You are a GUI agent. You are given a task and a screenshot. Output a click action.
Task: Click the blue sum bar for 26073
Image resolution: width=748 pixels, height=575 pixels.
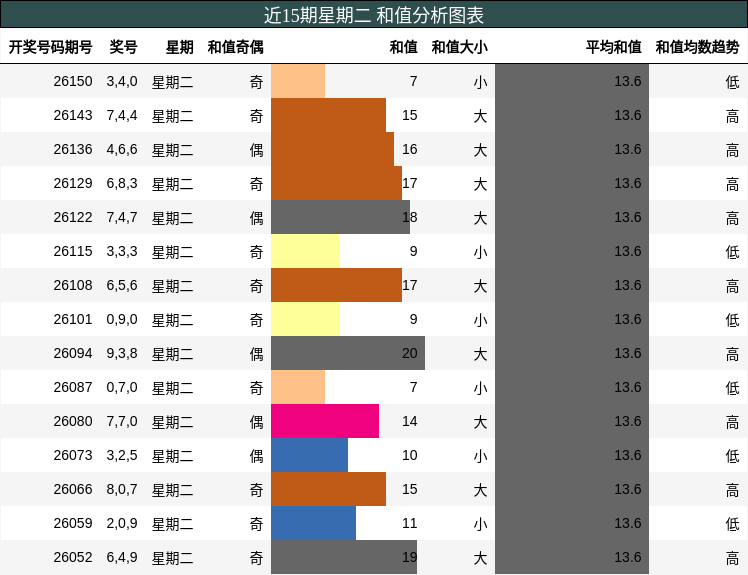309,455
